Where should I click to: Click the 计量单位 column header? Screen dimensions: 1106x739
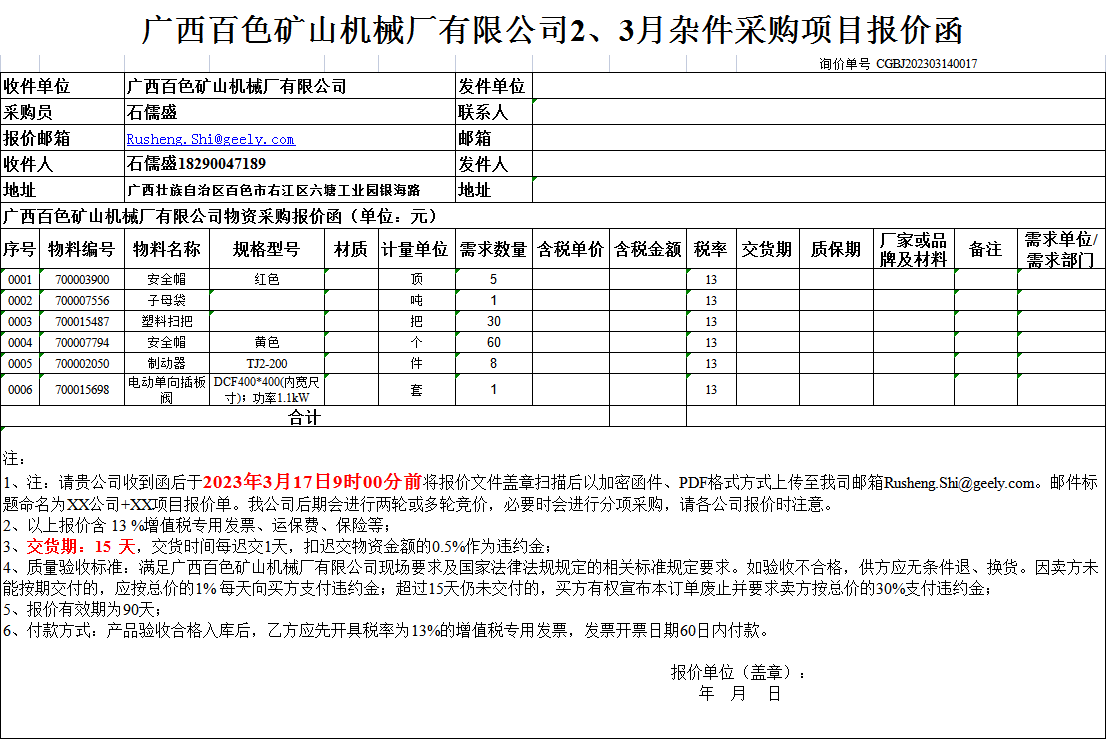pyautogui.click(x=416, y=249)
